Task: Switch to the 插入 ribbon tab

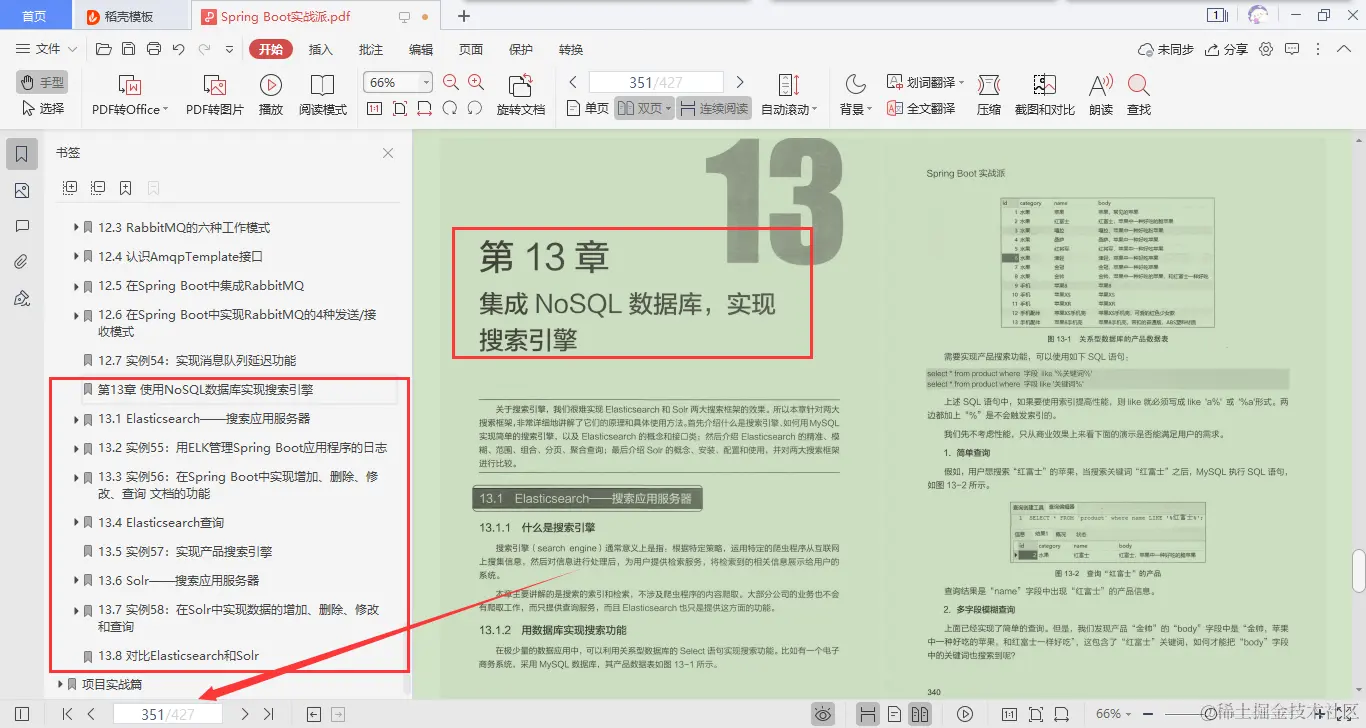Action: (x=320, y=48)
